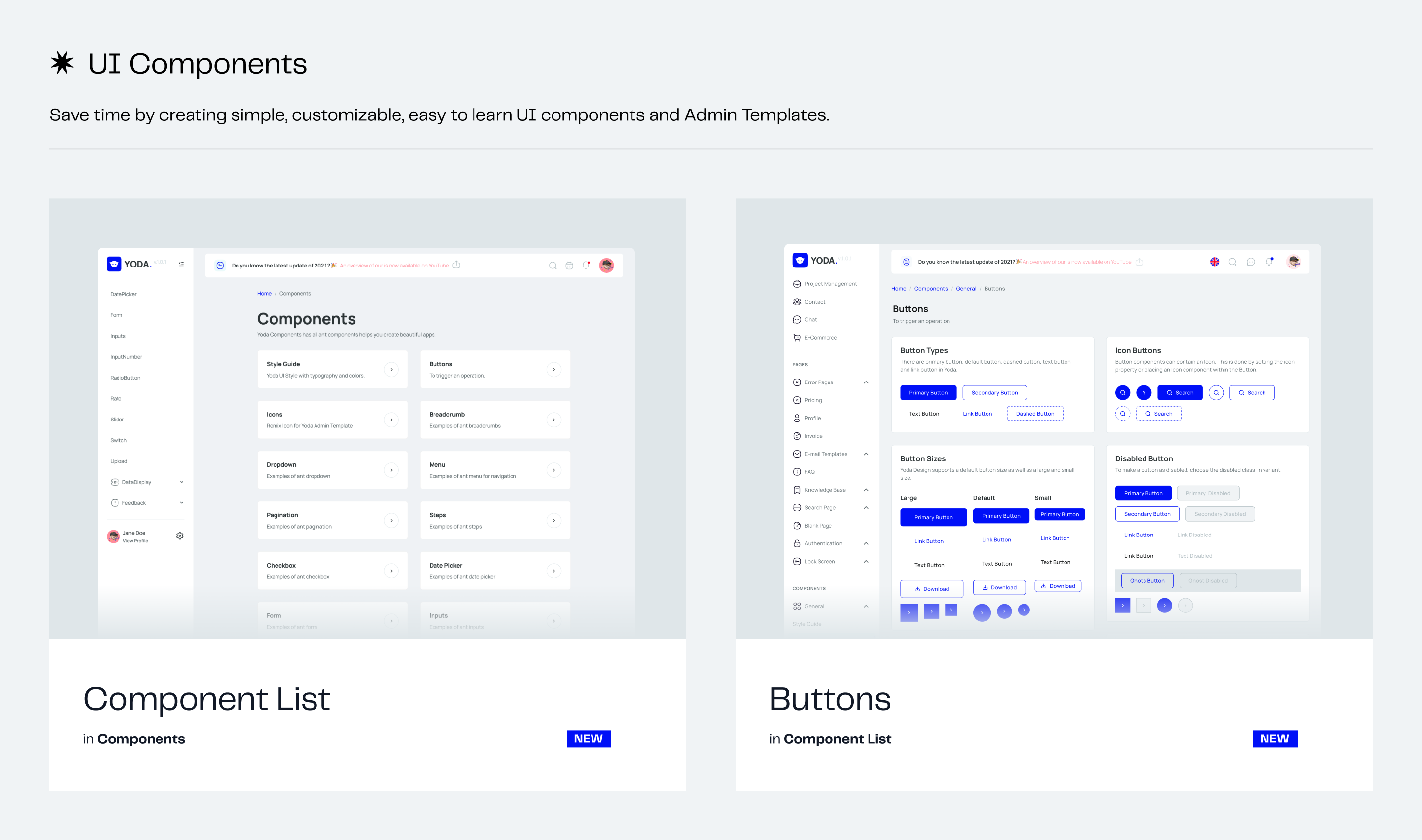Collapse the General components section

coord(866,606)
